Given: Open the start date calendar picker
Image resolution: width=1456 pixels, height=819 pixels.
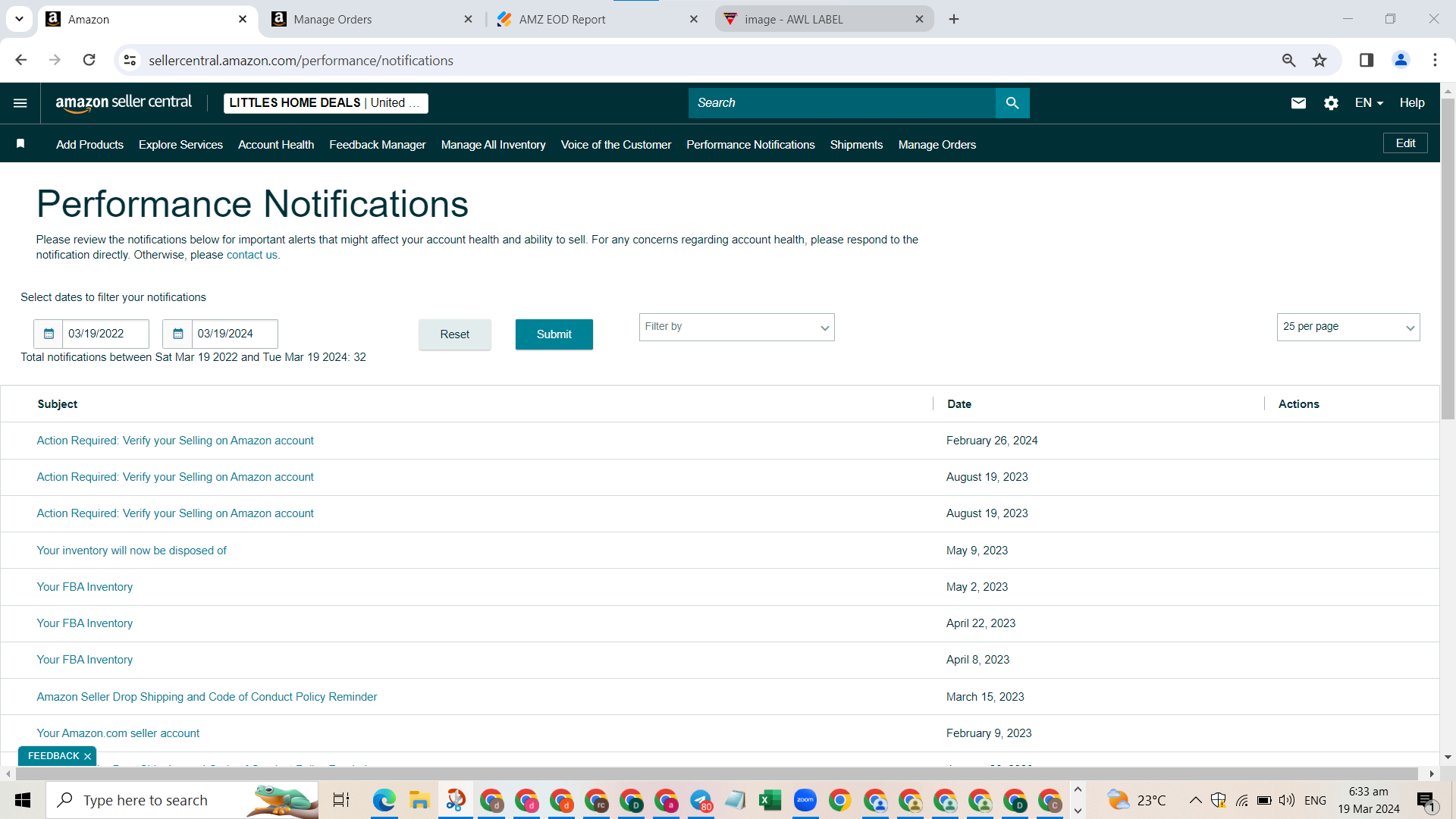Looking at the screenshot, I should click(49, 334).
